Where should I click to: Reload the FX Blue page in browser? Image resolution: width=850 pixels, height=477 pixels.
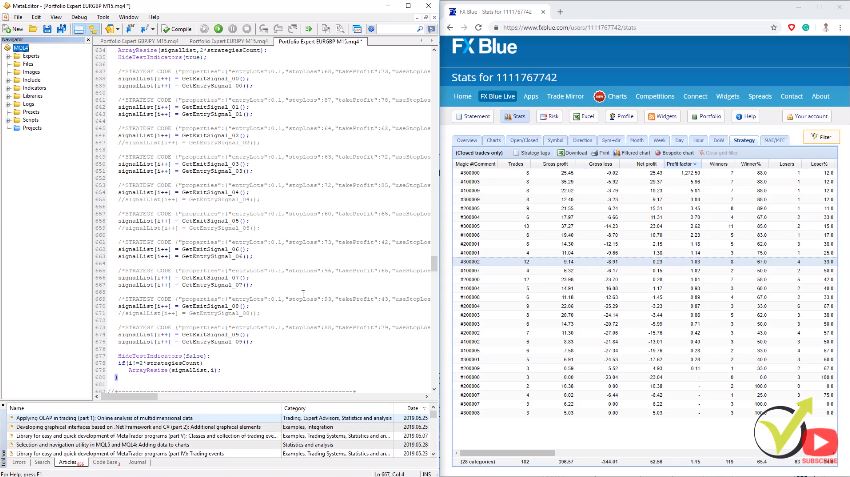tap(478, 27)
